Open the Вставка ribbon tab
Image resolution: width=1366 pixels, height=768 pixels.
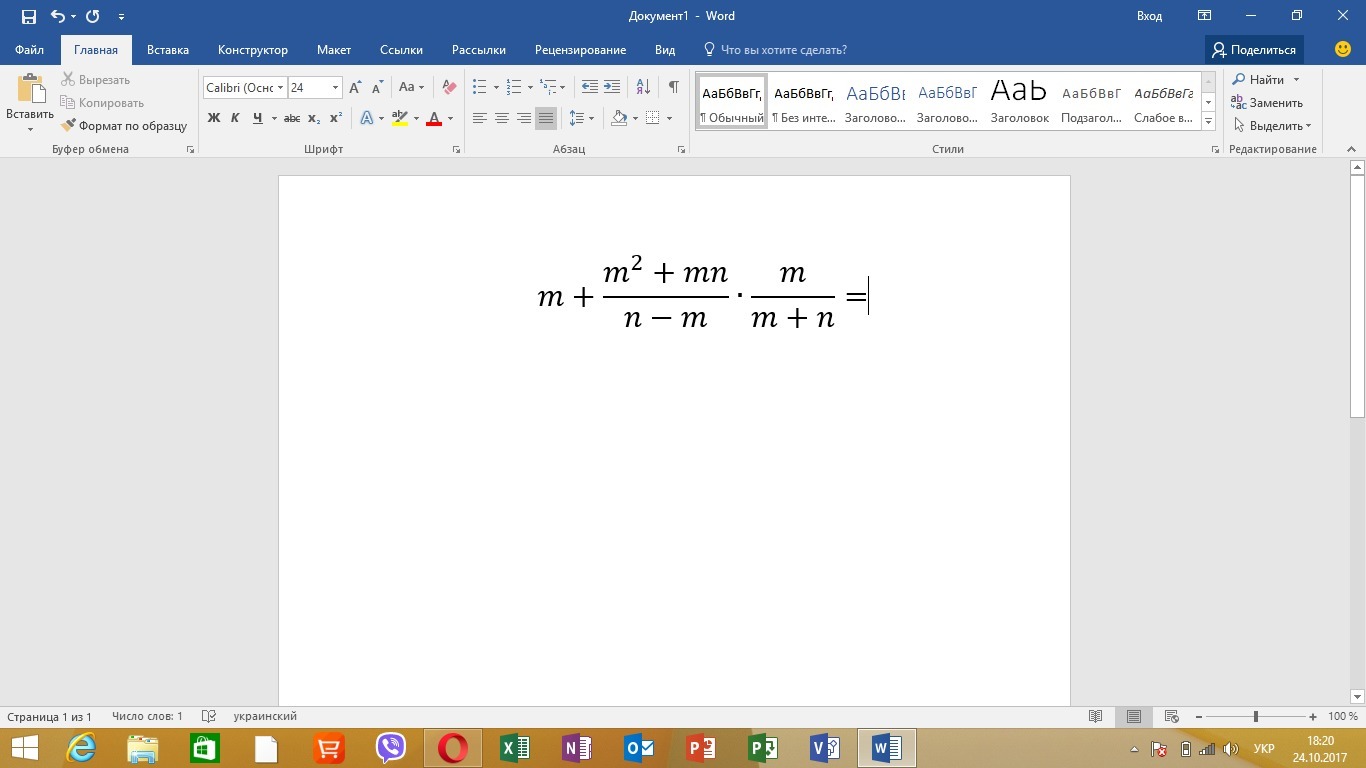click(167, 50)
